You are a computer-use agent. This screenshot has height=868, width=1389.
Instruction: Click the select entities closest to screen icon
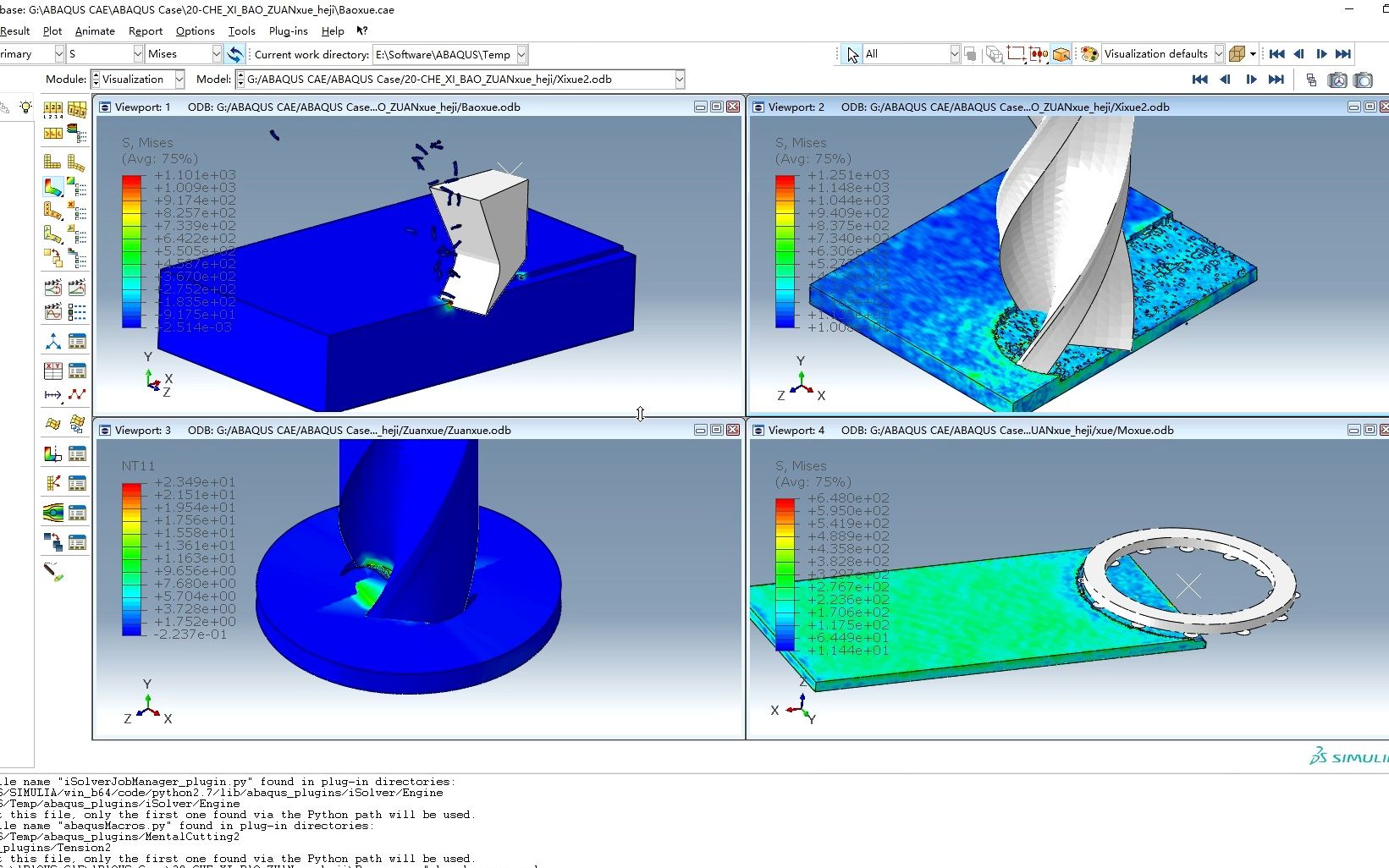[x=1061, y=54]
